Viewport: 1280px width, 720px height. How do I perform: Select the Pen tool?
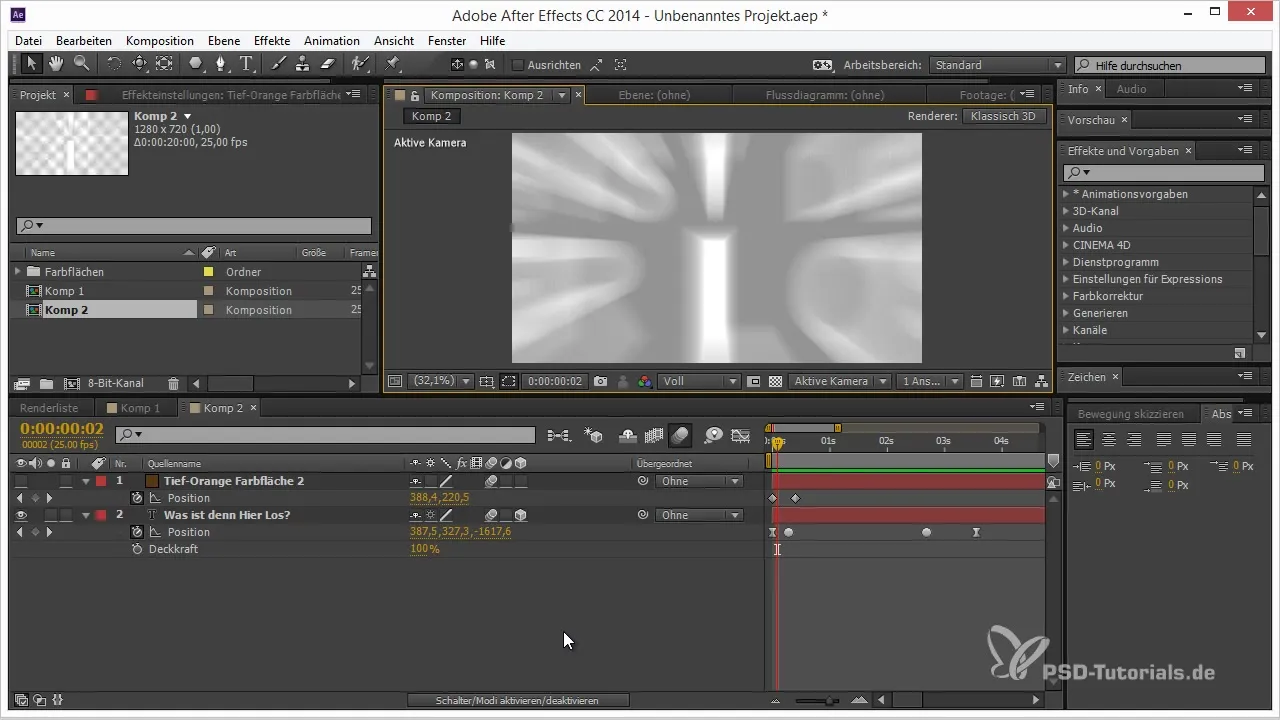tap(220, 64)
